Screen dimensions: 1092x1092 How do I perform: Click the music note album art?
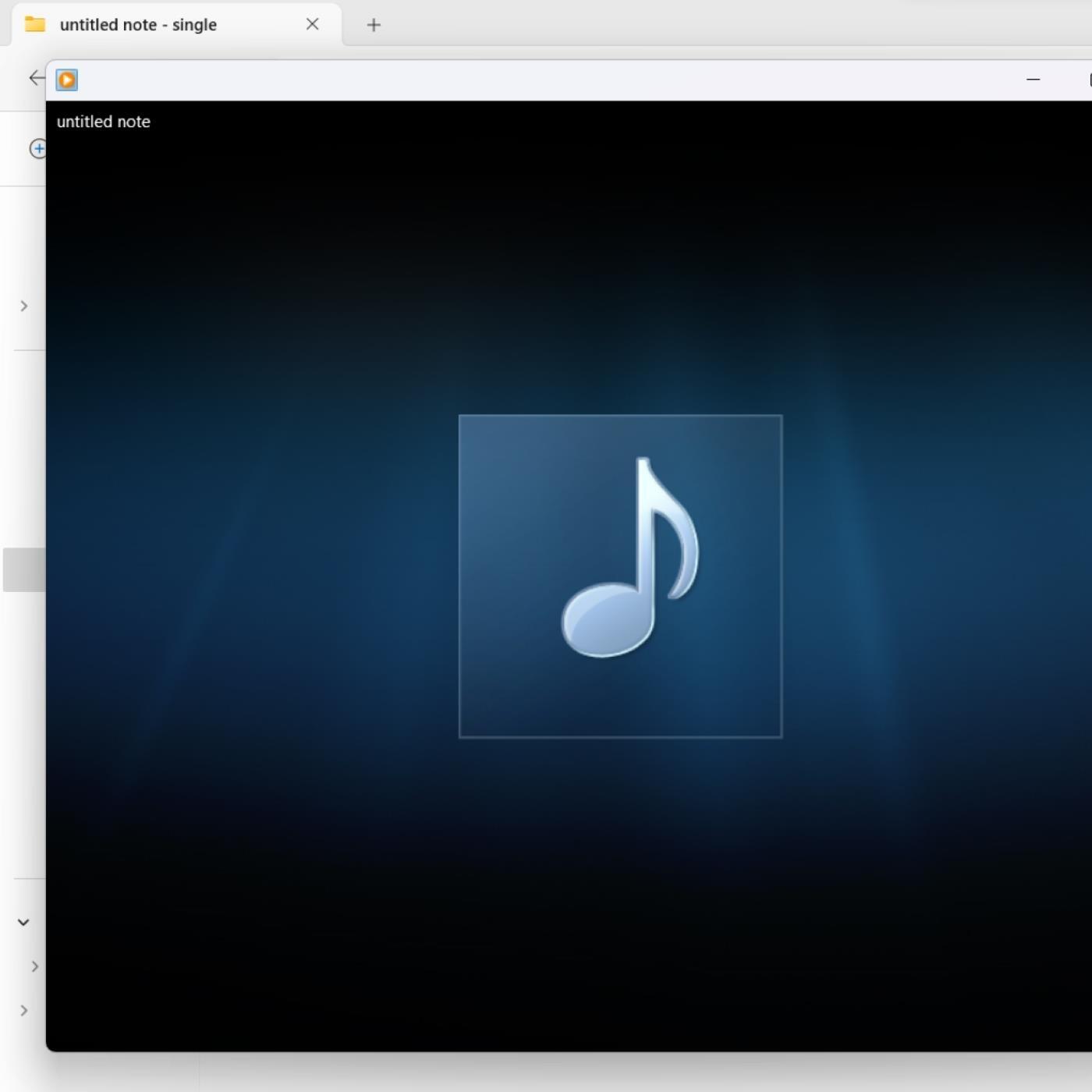point(620,576)
